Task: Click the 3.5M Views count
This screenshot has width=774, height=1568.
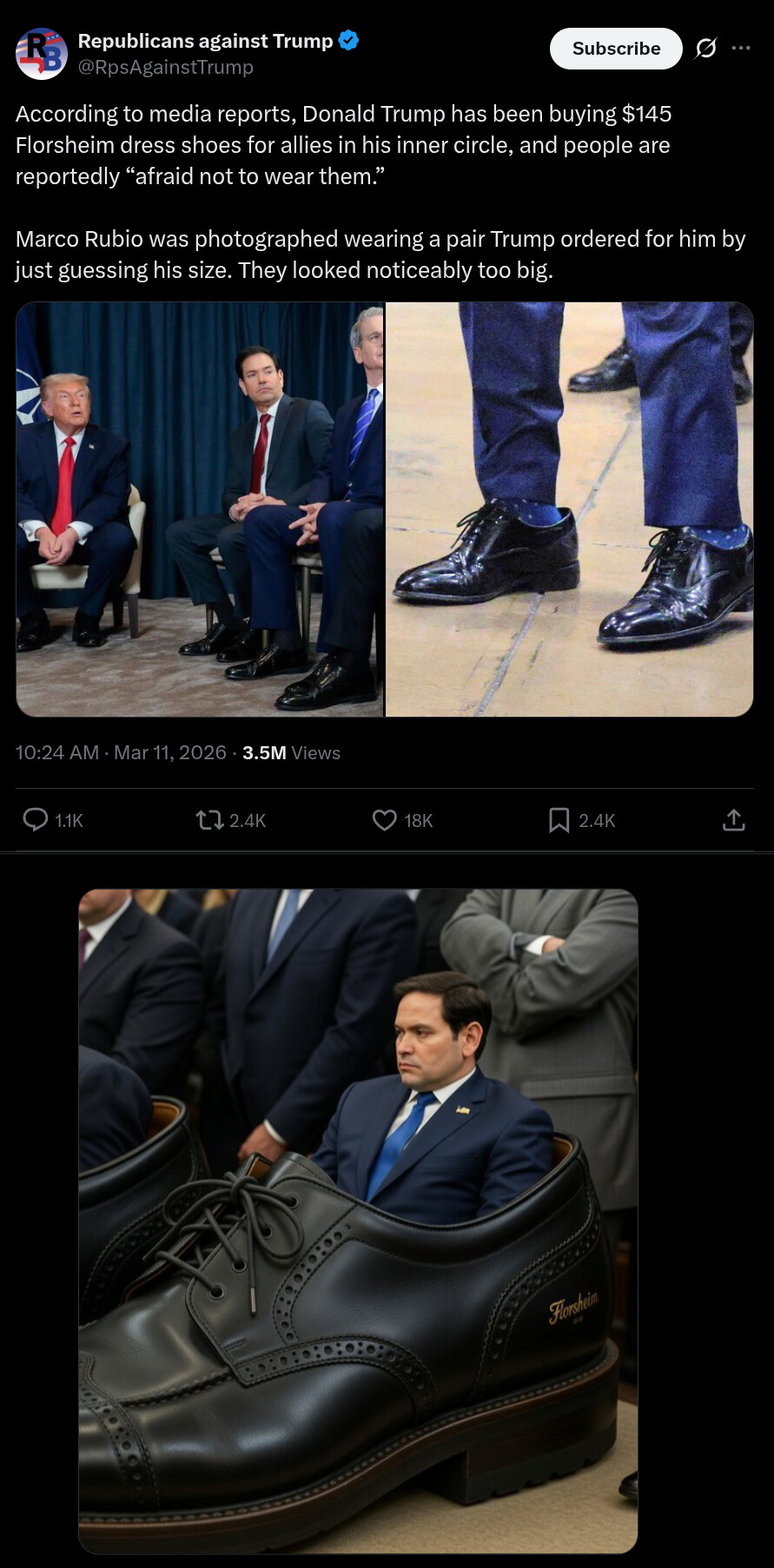Action: (291, 752)
